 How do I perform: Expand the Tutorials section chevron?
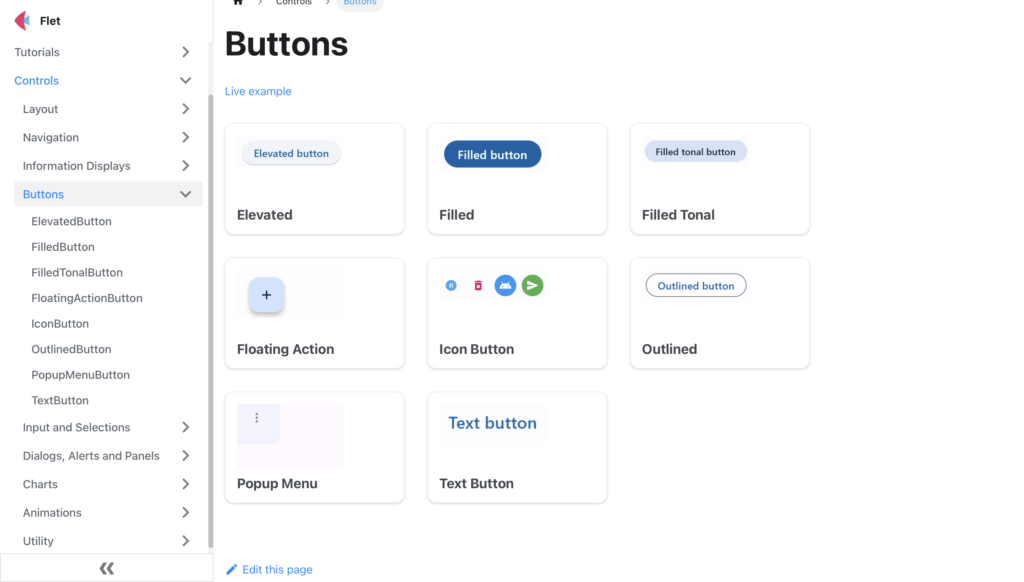(186, 52)
